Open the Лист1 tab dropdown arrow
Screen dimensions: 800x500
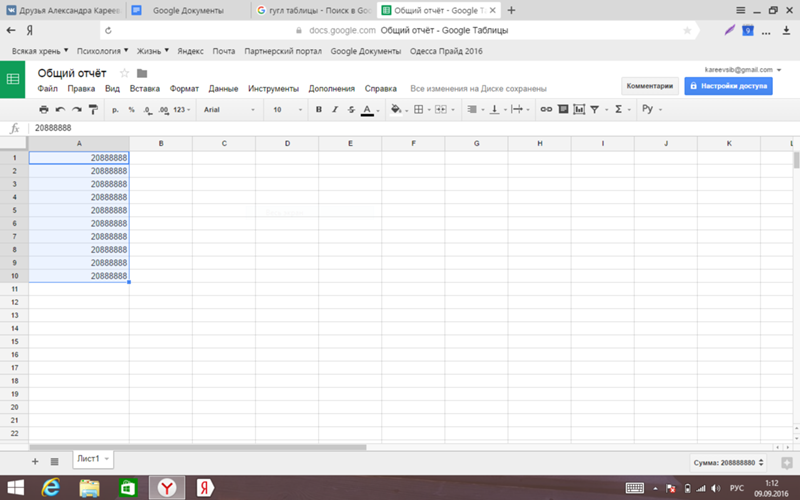(107, 459)
